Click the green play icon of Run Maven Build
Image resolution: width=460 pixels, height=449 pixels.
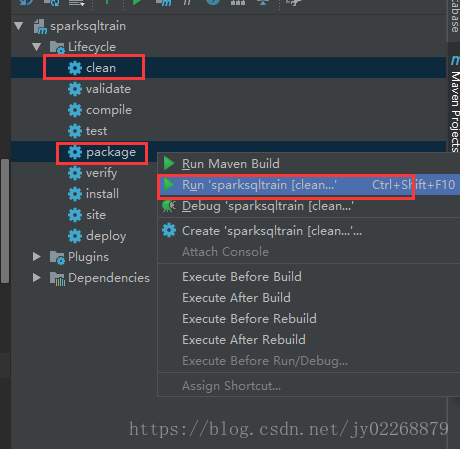169,163
